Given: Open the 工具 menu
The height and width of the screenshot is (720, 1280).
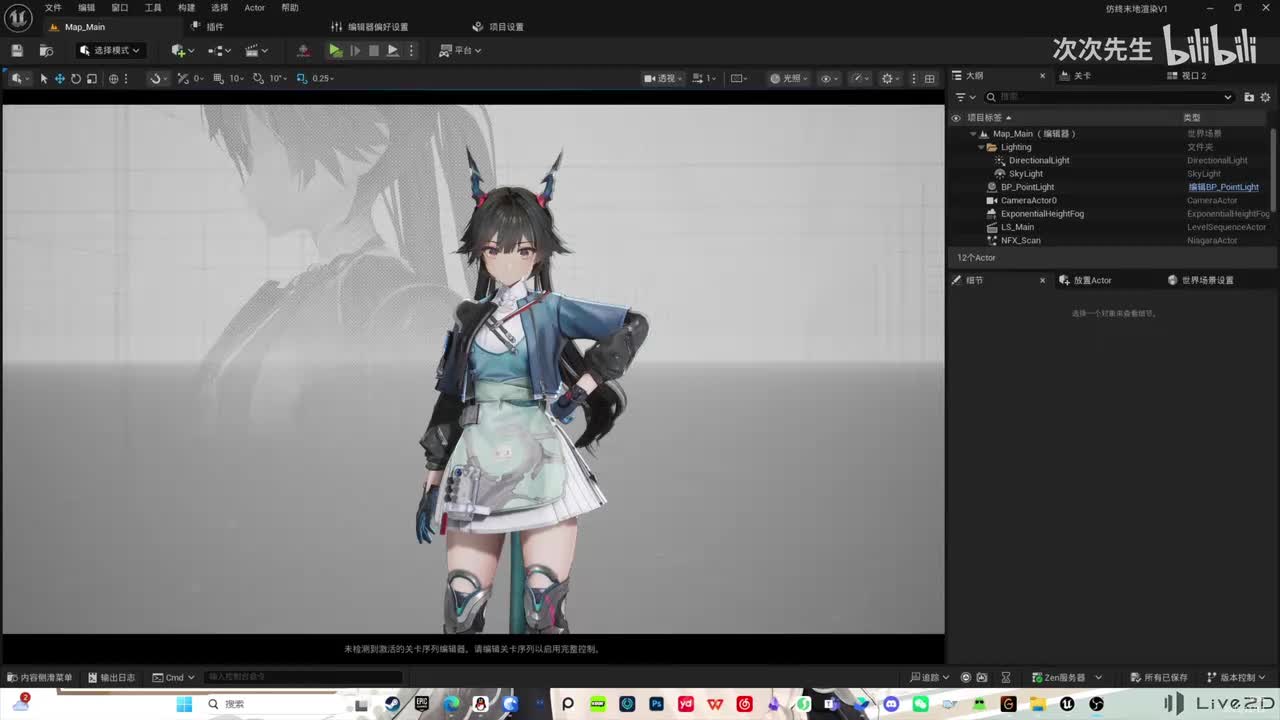Looking at the screenshot, I should tap(153, 8).
